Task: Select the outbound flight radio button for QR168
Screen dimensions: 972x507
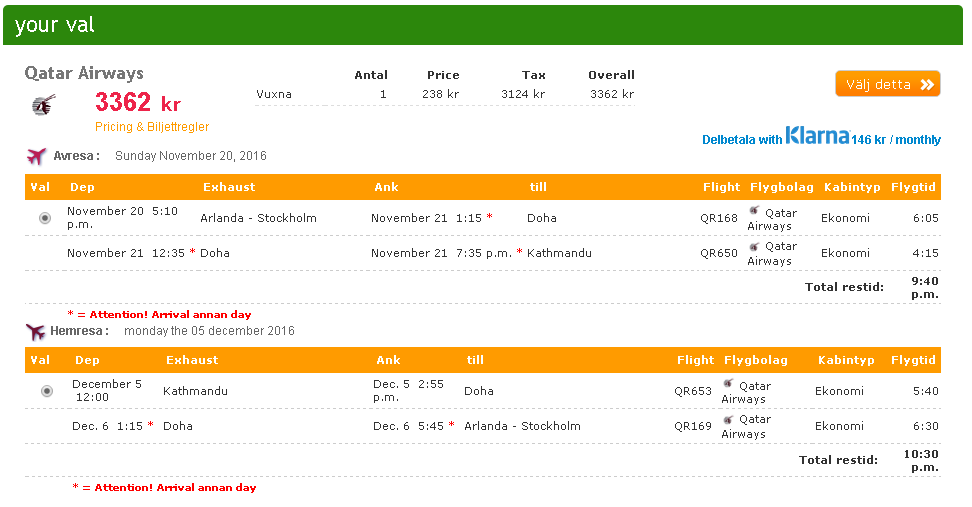Action: (45, 218)
